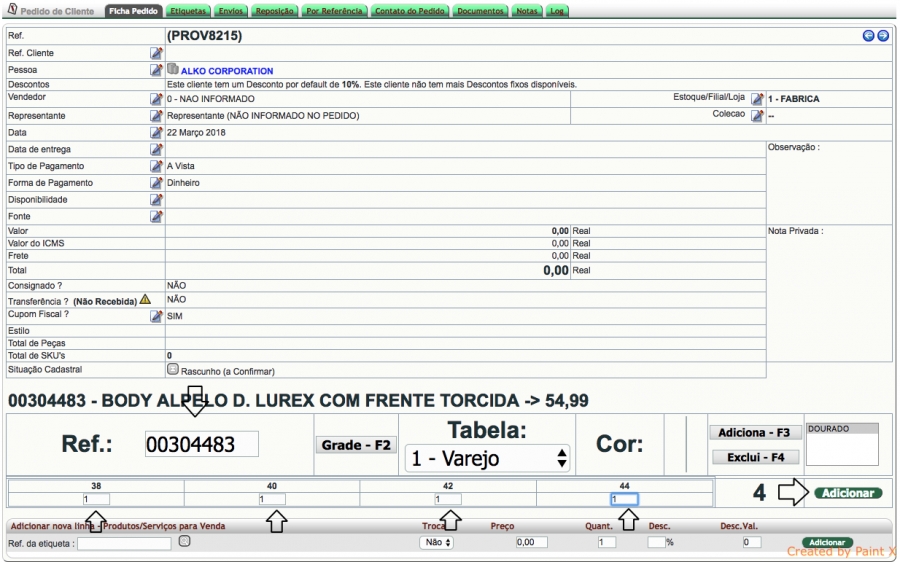This screenshot has height=562, width=900.
Task: Open the Troca dropdown set to Não
Action: [435, 542]
